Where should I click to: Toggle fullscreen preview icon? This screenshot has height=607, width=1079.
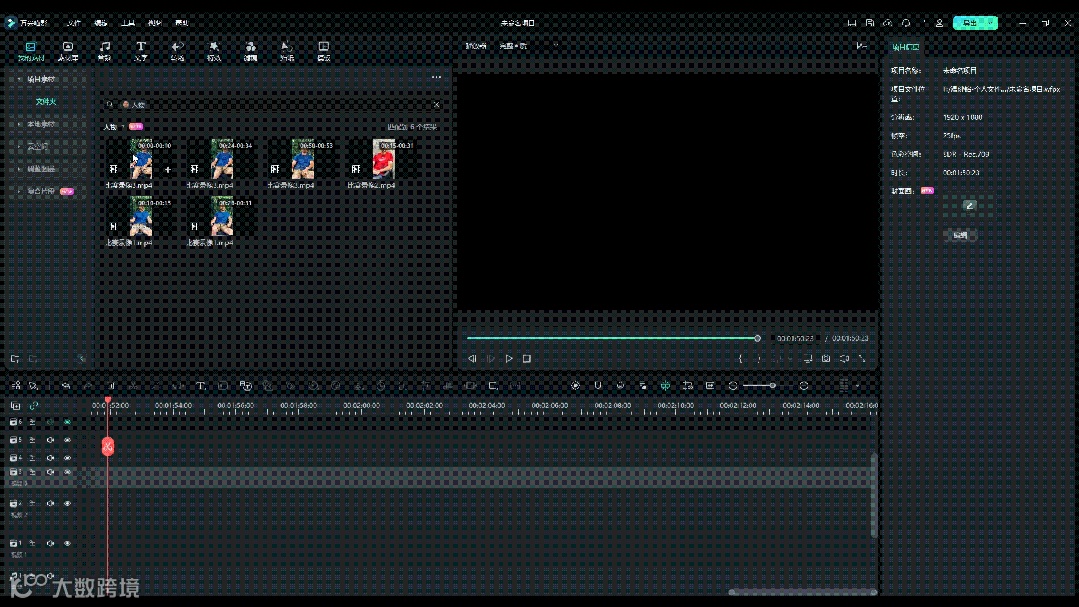[x=862, y=359]
